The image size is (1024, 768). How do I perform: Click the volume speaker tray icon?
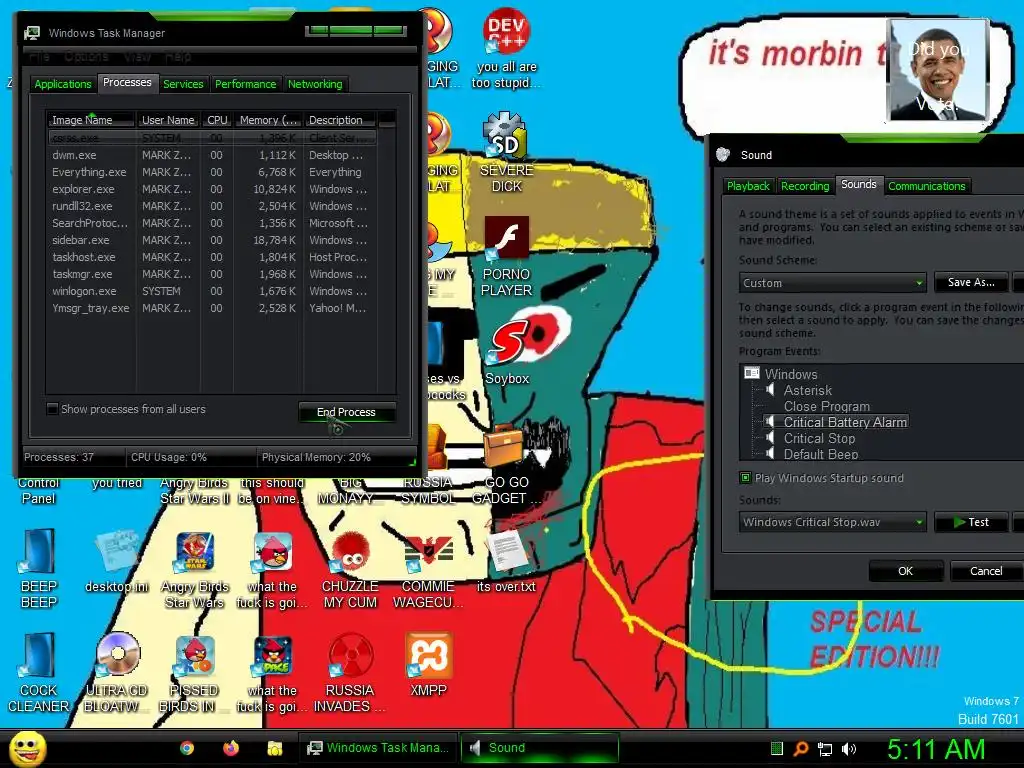pyautogui.click(x=849, y=748)
